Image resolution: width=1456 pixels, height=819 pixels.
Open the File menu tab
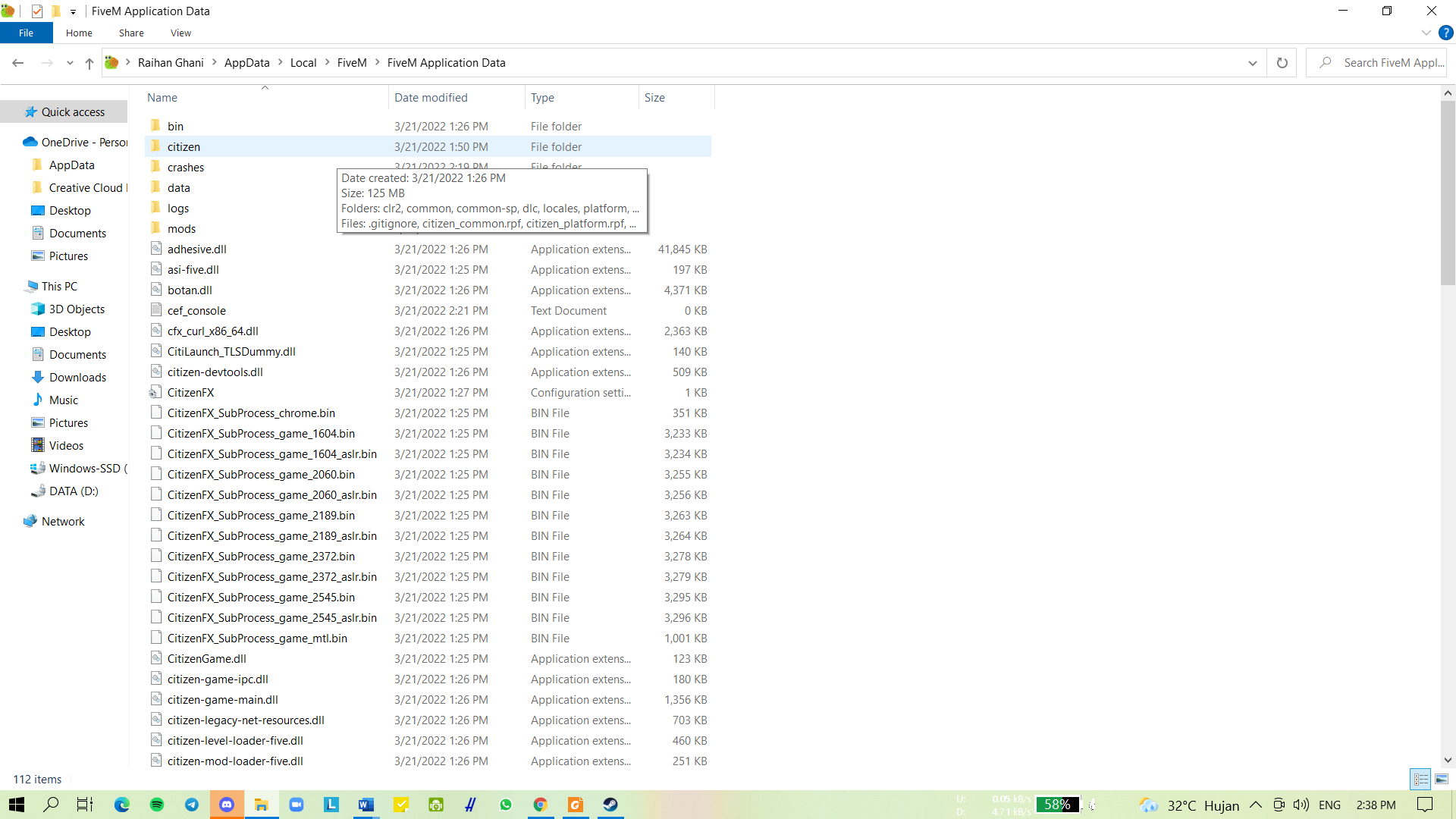point(26,33)
